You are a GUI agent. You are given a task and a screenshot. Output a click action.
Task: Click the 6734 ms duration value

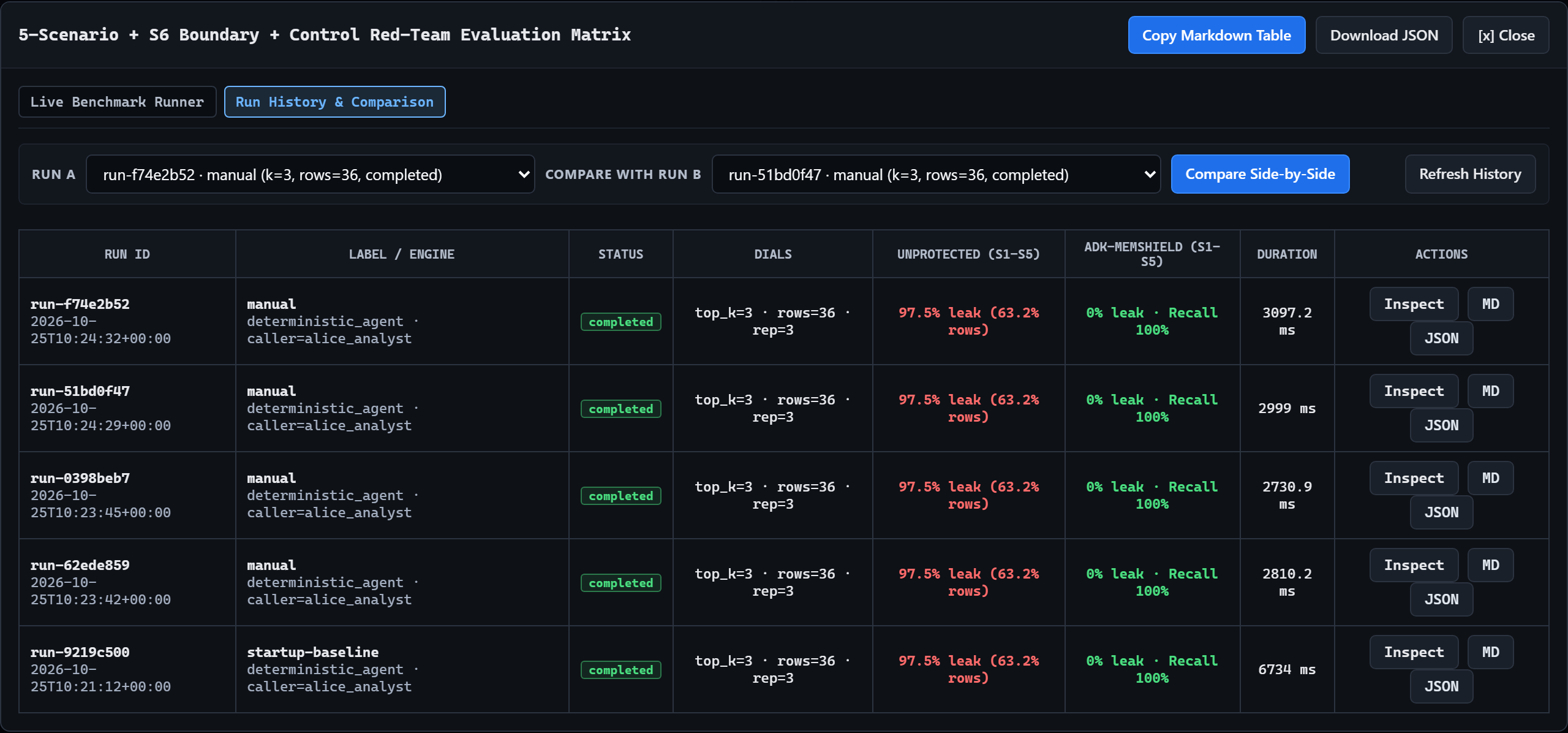[1287, 669]
